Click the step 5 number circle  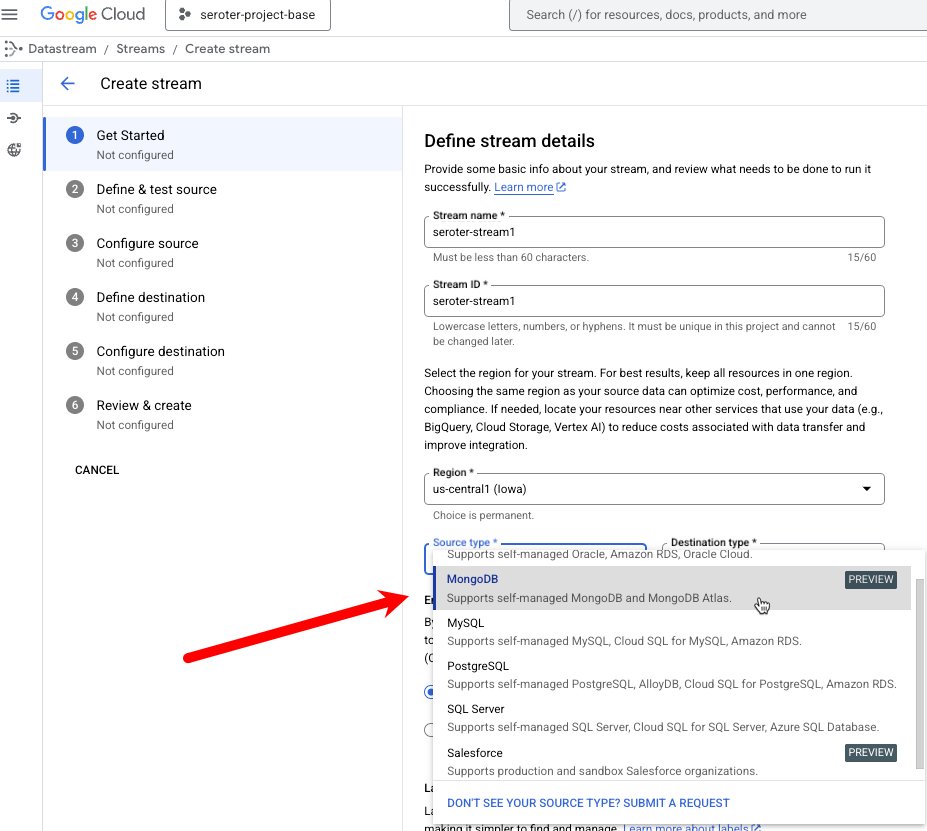74,351
